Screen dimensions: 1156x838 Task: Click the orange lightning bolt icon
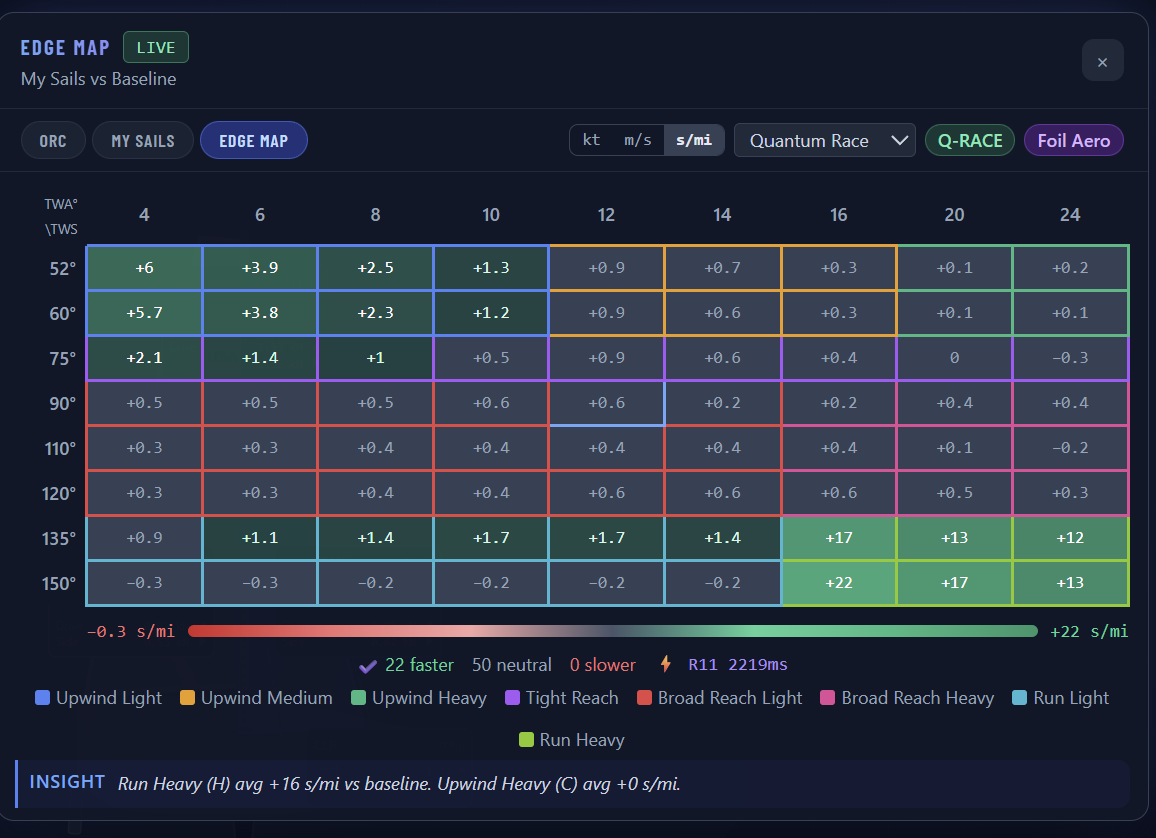pyautogui.click(x=666, y=664)
